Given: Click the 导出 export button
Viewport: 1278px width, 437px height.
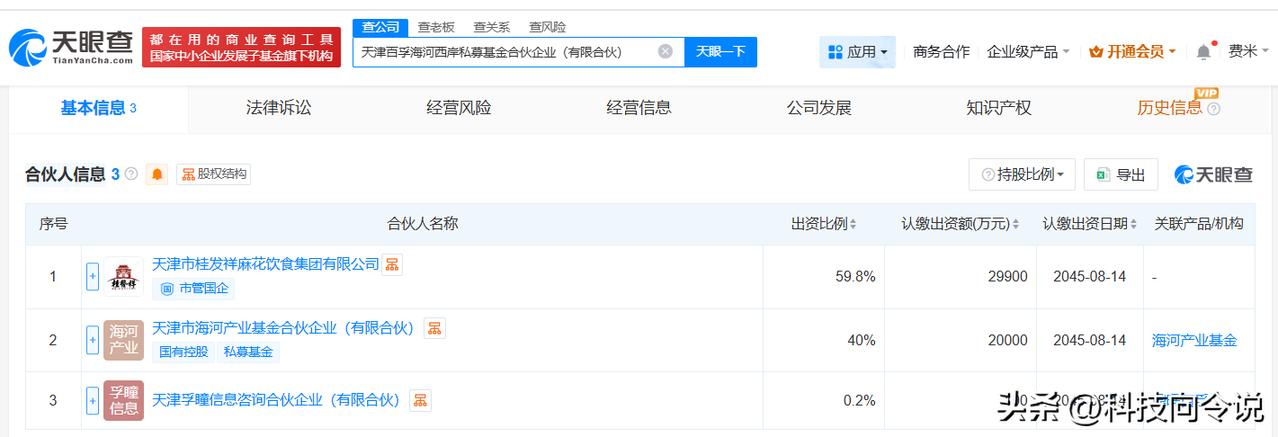Looking at the screenshot, I should [x=1121, y=174].
